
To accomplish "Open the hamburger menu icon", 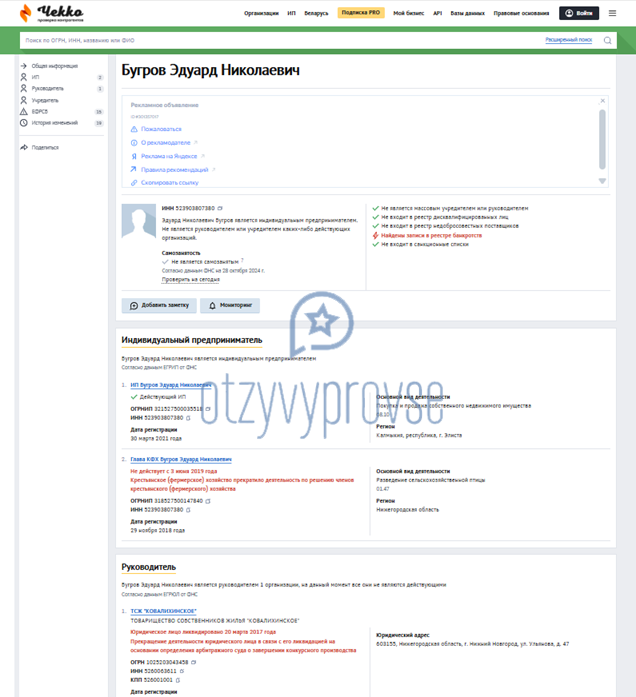I will [612, 13].
